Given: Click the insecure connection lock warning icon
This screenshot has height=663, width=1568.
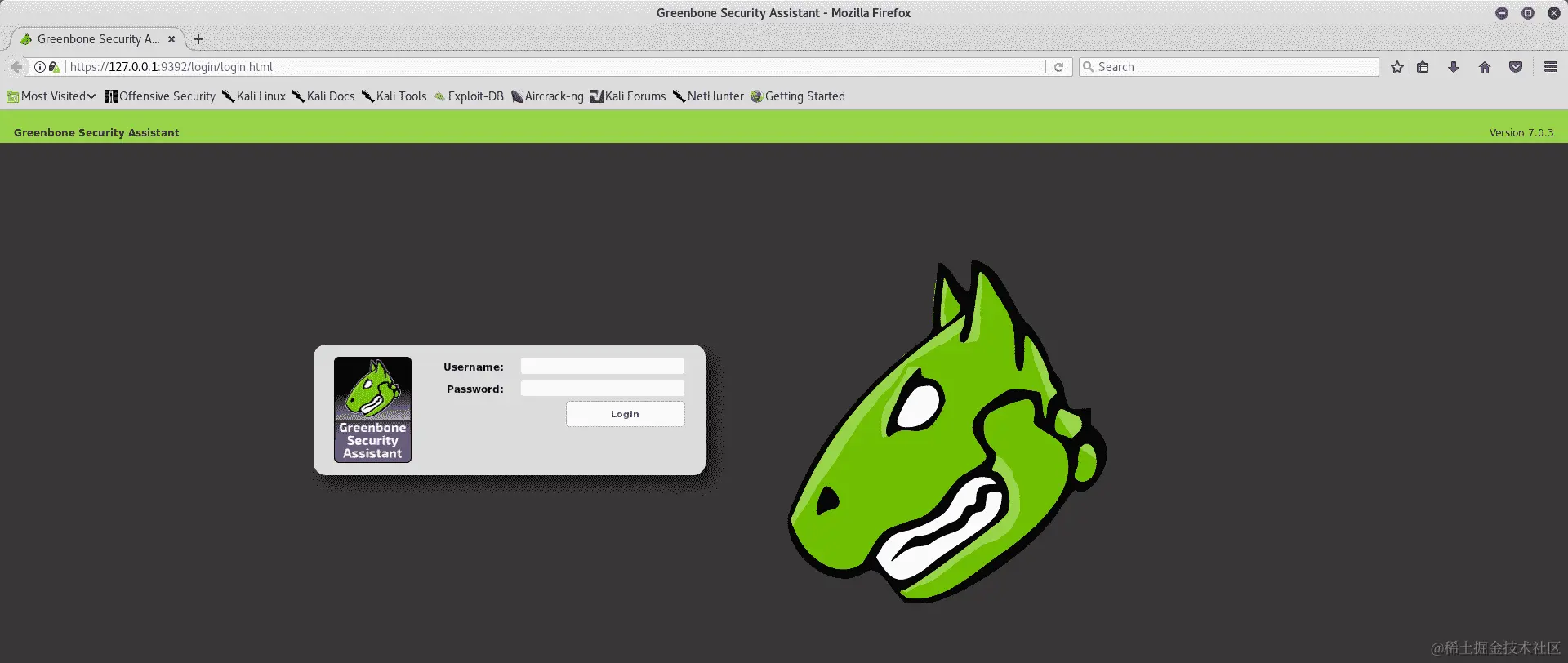Looking at the screenshot, I should pyautogui.click(x=54, y=67).
